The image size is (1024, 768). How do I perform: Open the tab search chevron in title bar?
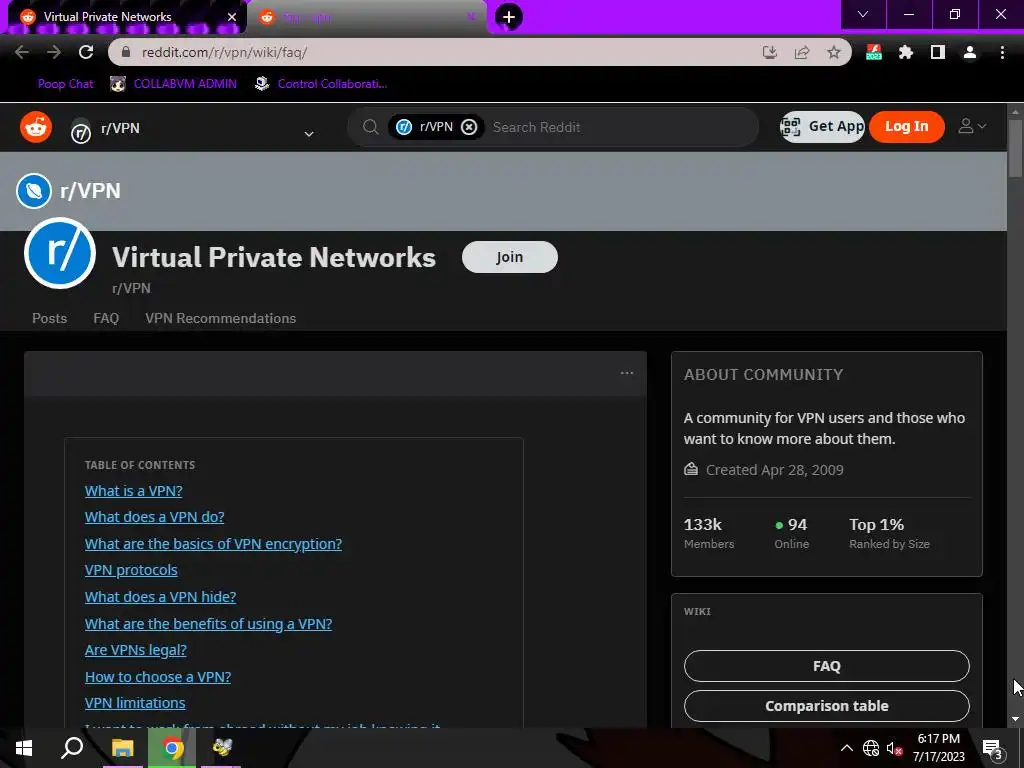[863, 14]
